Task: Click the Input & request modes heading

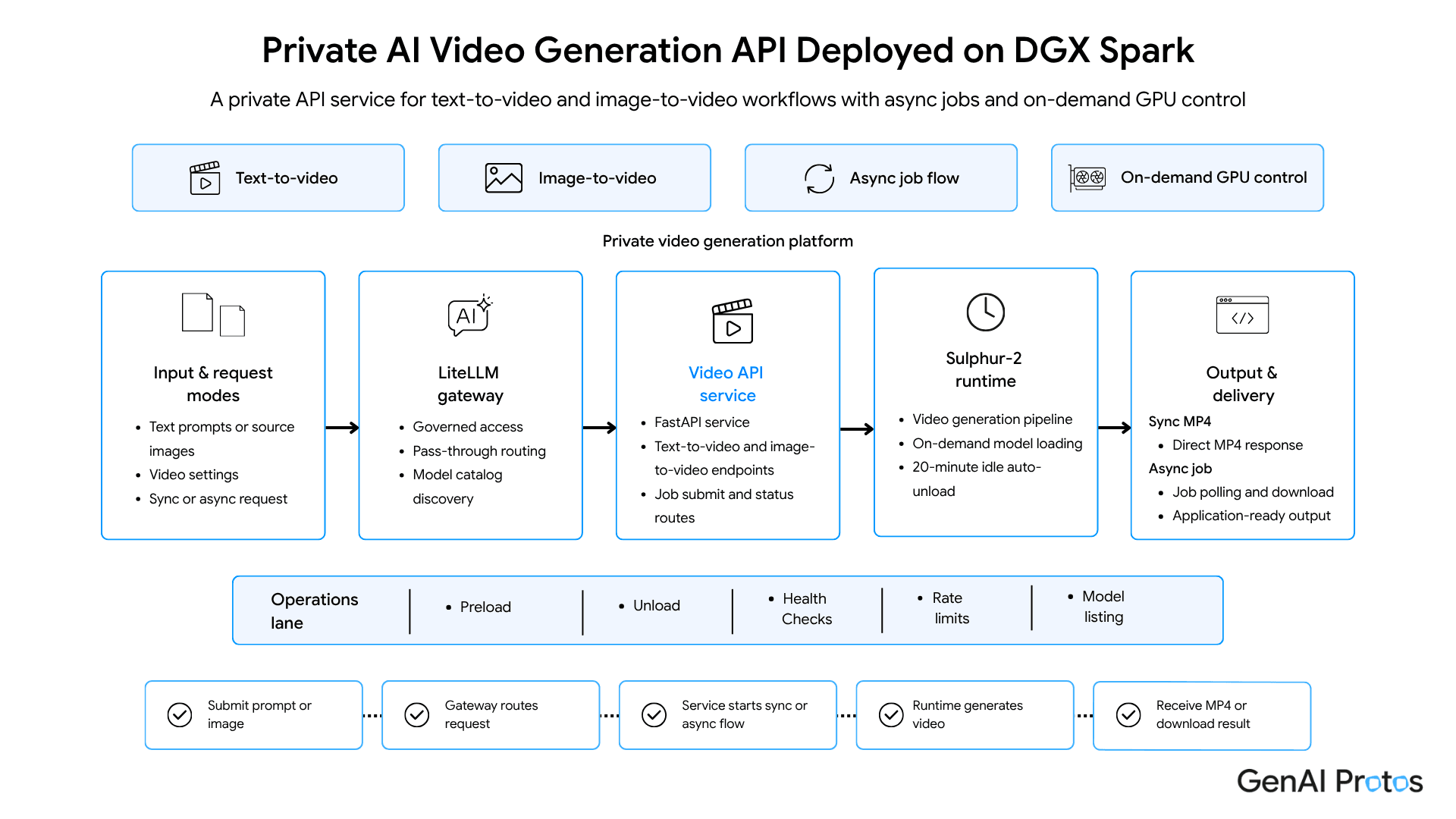Action: (213, 384)
